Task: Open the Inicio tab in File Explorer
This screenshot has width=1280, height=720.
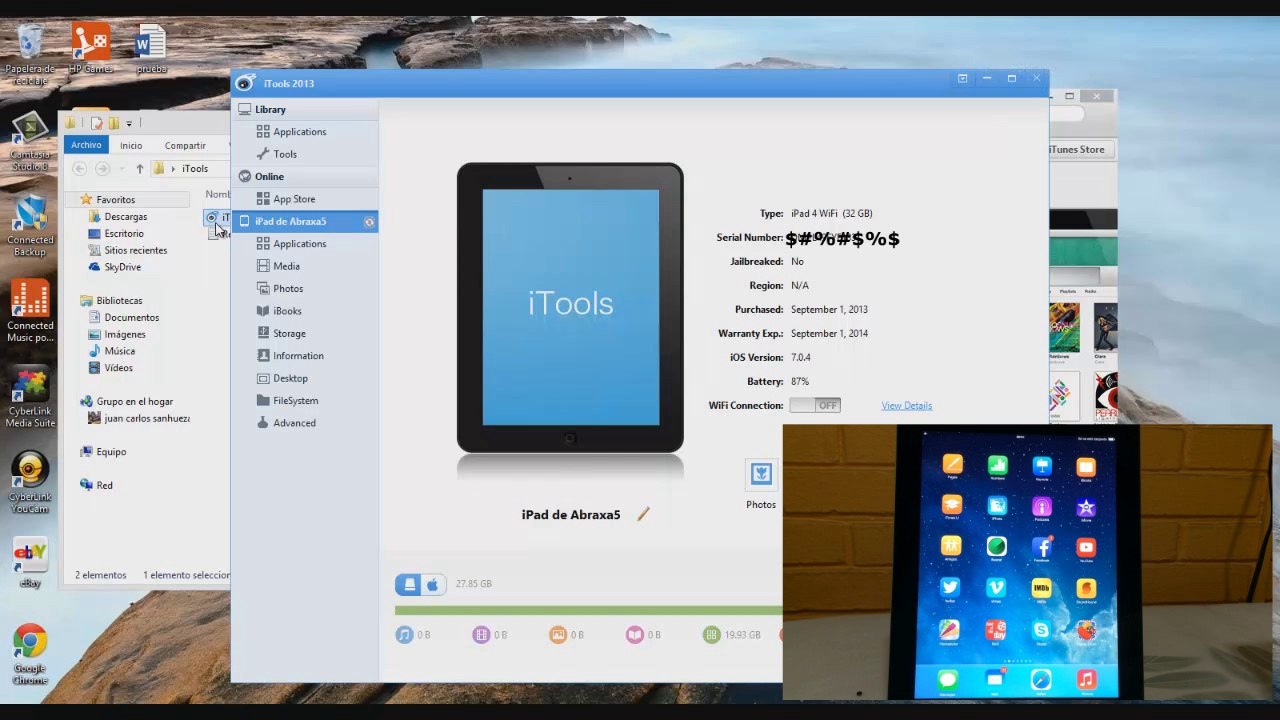Action: click(x=131, y=145)
